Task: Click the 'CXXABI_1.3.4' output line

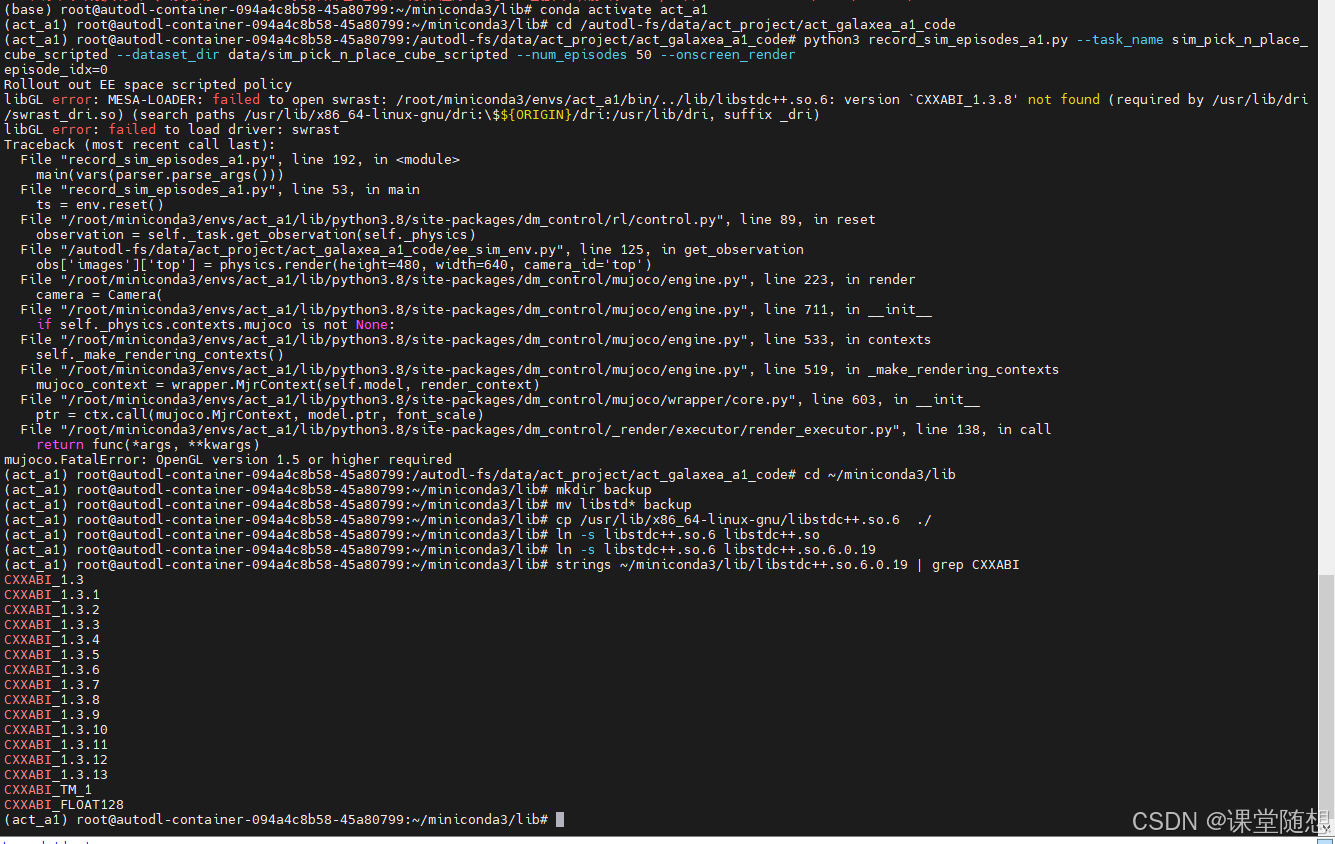Action: (52, 640)
